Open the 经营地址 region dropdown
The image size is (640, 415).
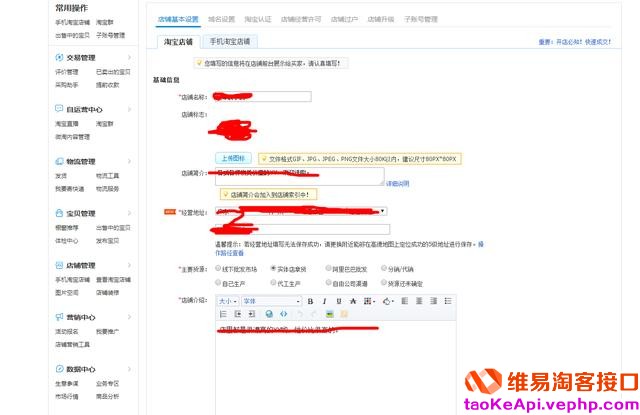click(x=301, y=211)
